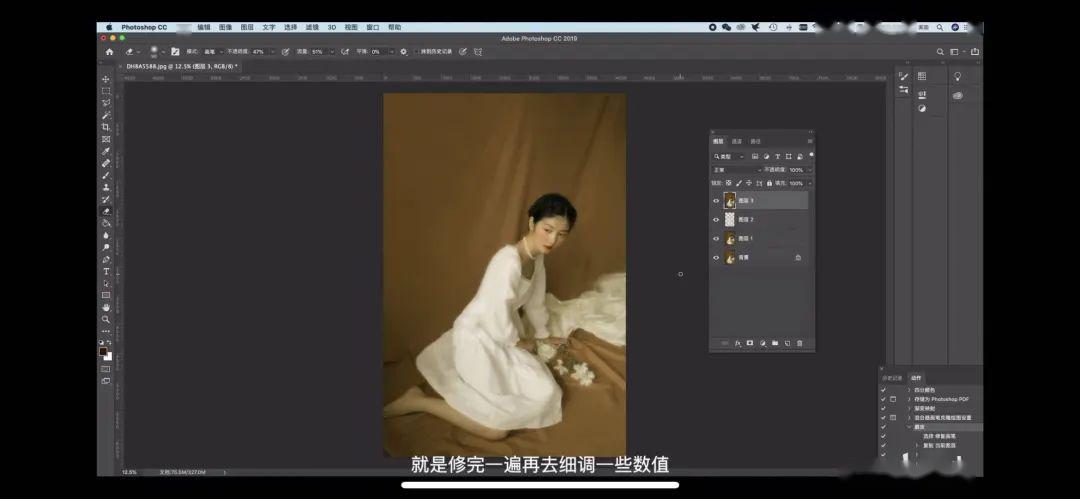Toggle visibility of the 背景 layer
The height and width of the screenshot is (499, 1080).
pyautogui.click(x=716, y=258)
